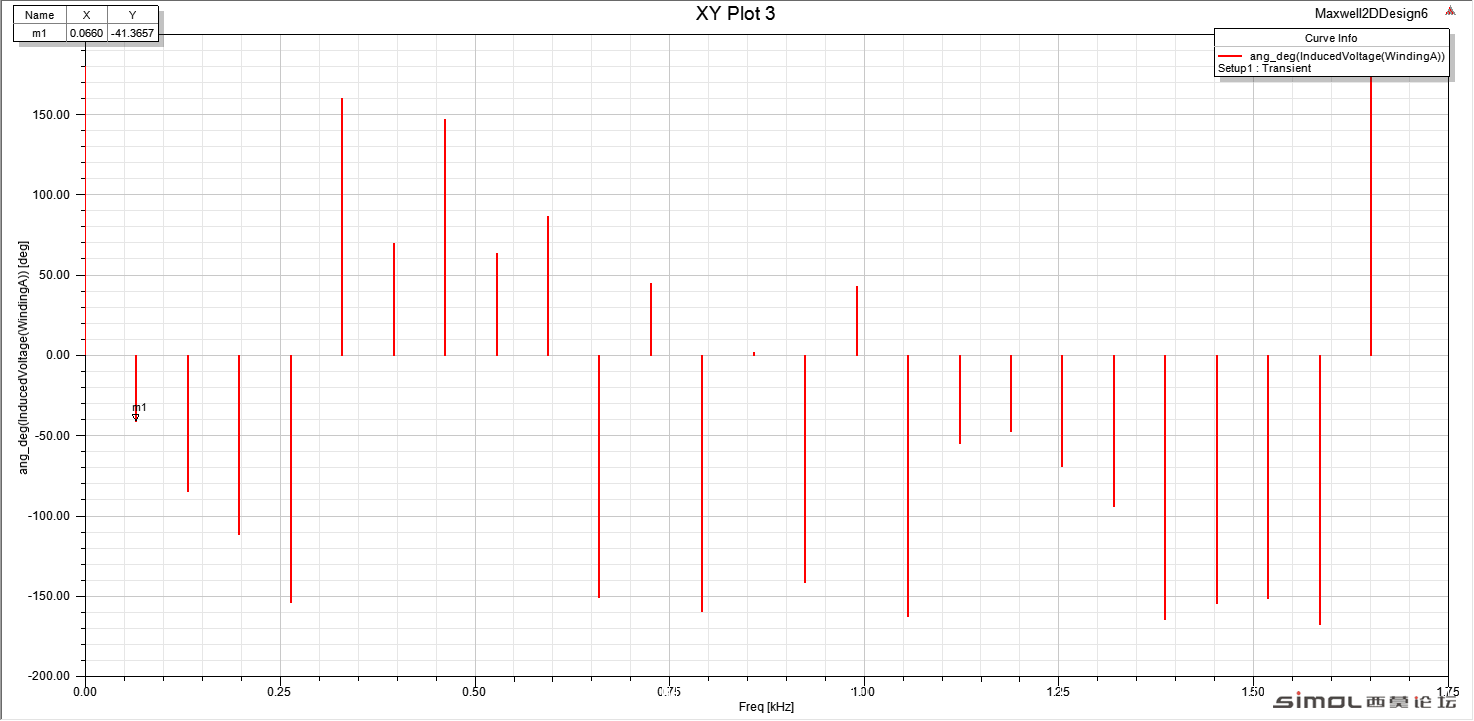Click the 150.00 y-axis tick label
Viewport: 1474px width, 721px height.
pyautogui.click(x=52, y=115)
